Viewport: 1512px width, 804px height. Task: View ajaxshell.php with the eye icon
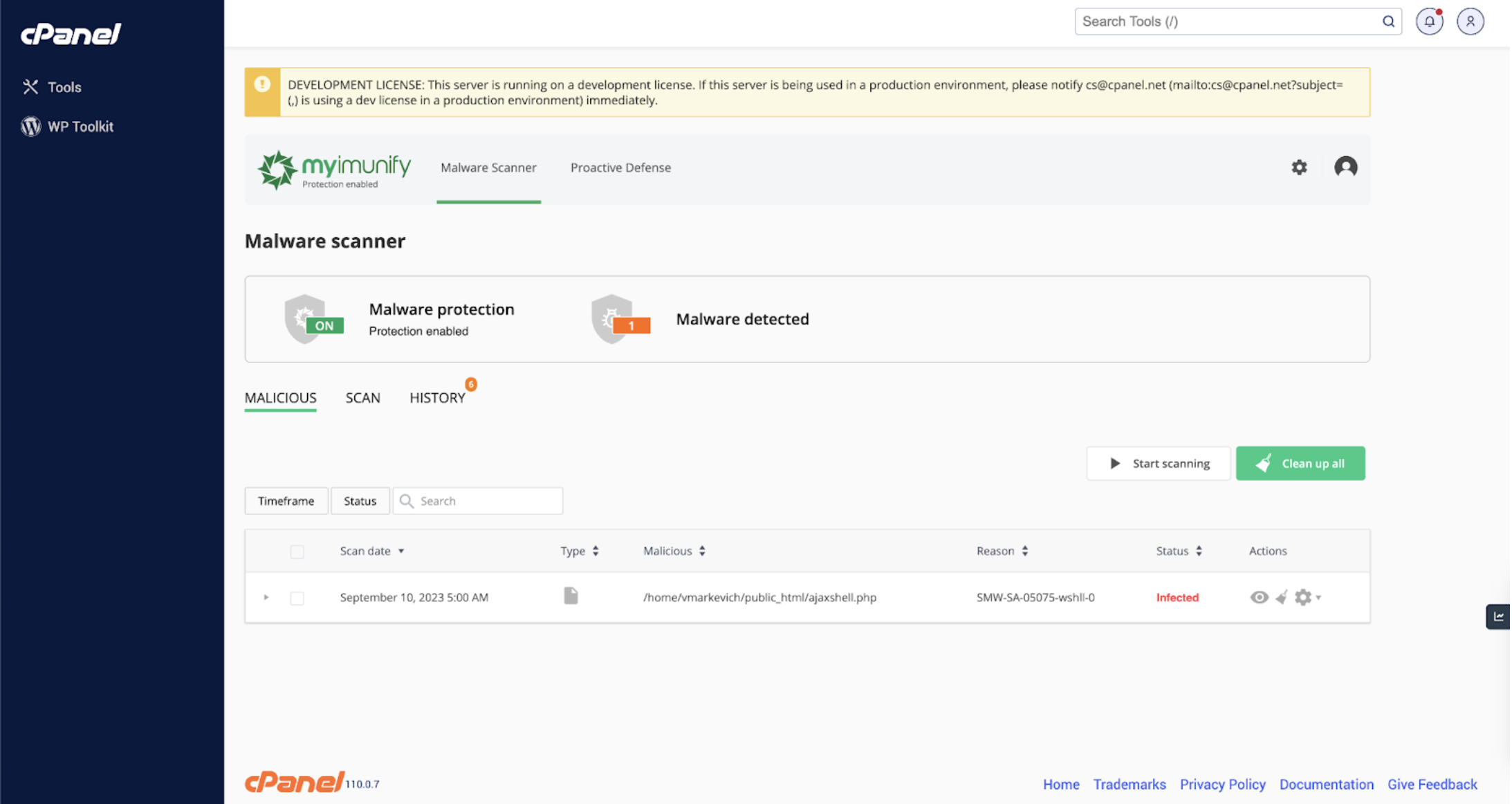point(1259,597)
